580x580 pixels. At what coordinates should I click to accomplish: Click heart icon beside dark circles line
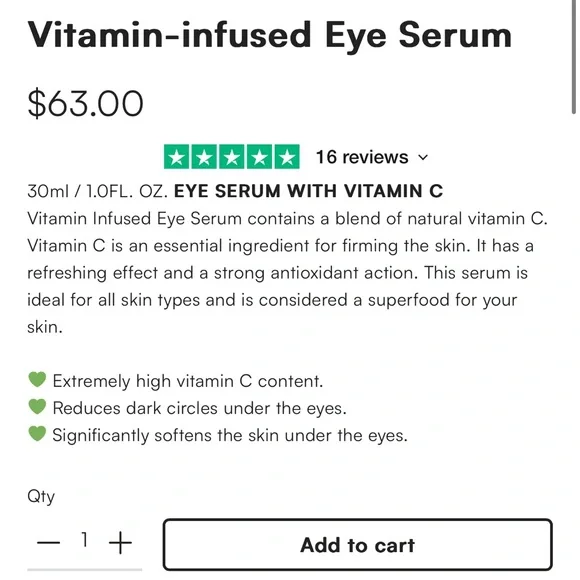point(37,407)
